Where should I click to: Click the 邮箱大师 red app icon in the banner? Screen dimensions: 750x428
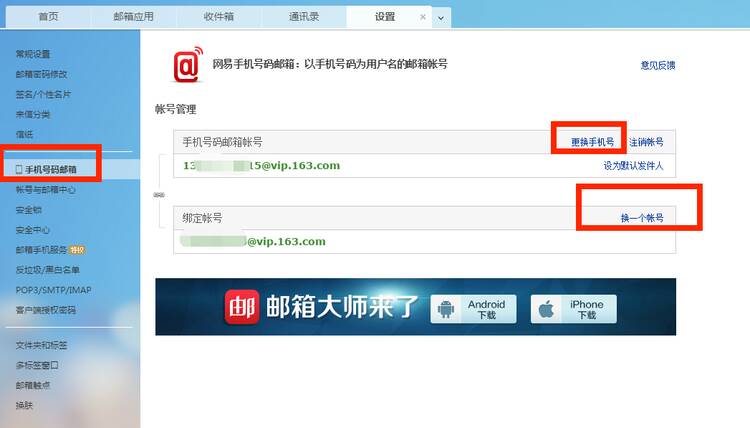(x=242, y=307)
